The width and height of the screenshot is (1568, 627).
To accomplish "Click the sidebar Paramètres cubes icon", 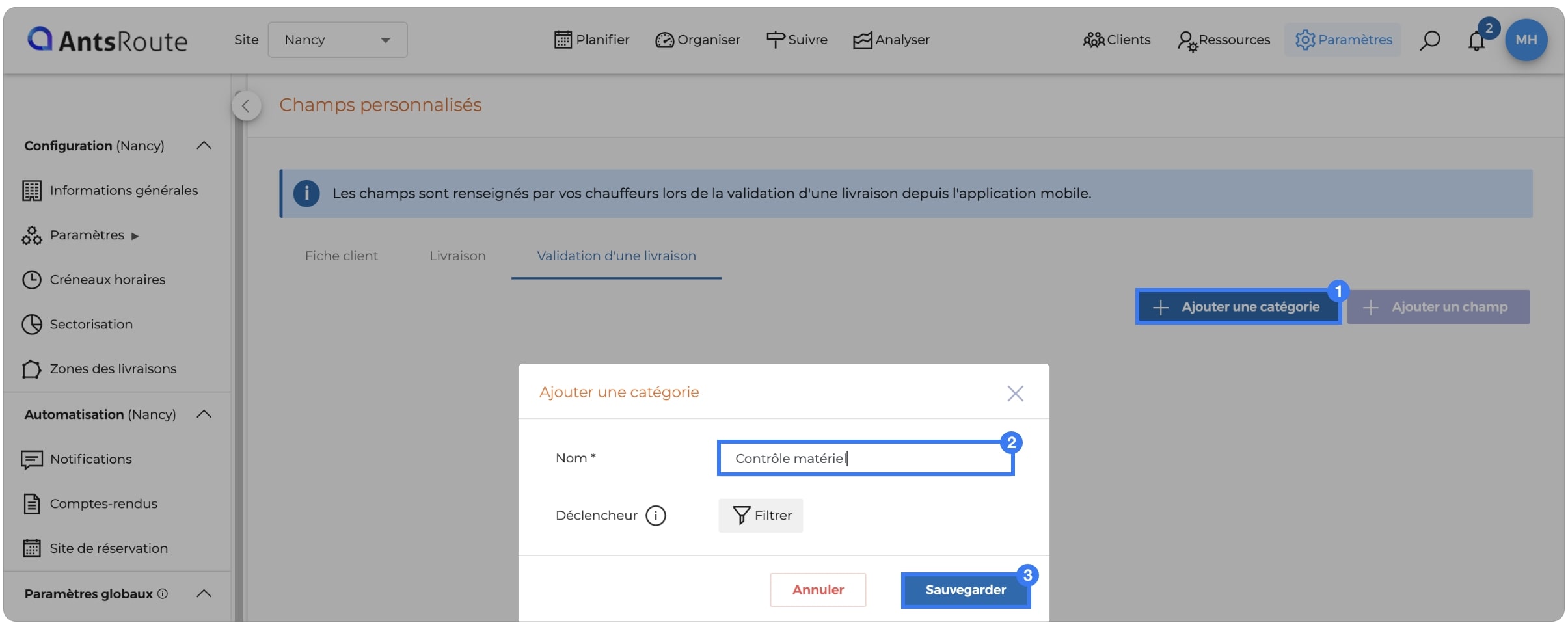I will (x=31, y=235).
